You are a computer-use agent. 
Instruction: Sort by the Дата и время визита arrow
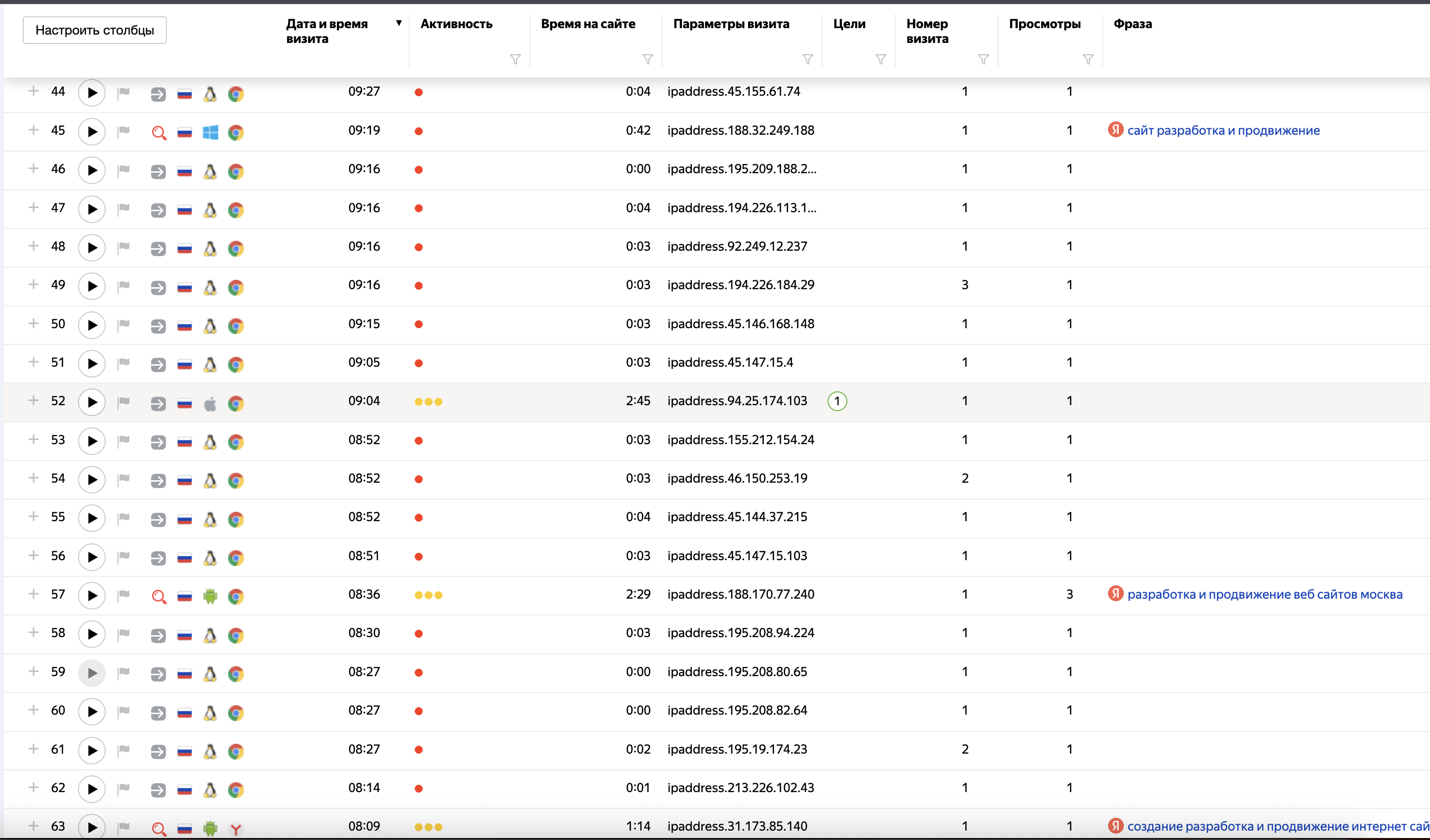(x=398, y=23)
